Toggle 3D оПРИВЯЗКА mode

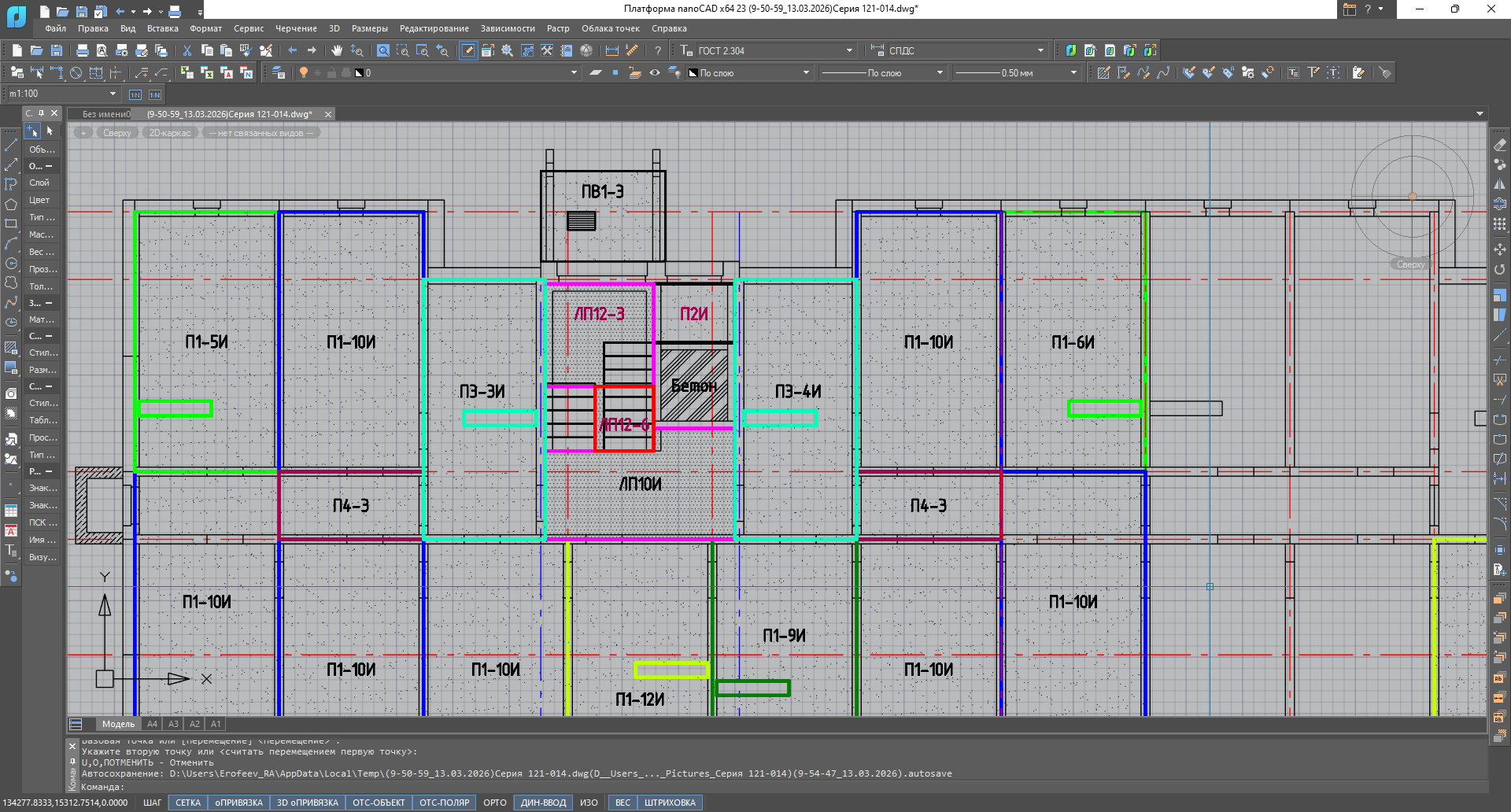tap(308, 803)
